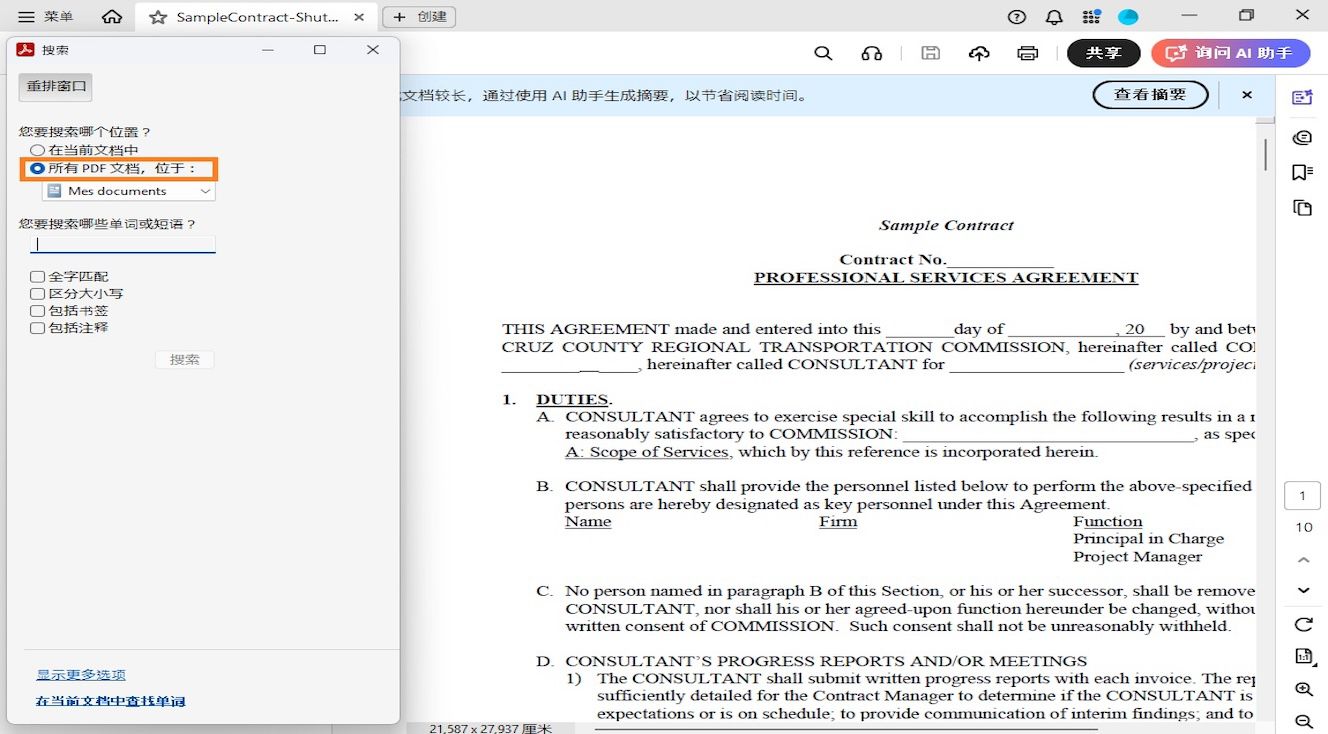1328x734 pixels.
Task: Open 询问 AI 助手 button
Action: click(x=1230, y=54)
